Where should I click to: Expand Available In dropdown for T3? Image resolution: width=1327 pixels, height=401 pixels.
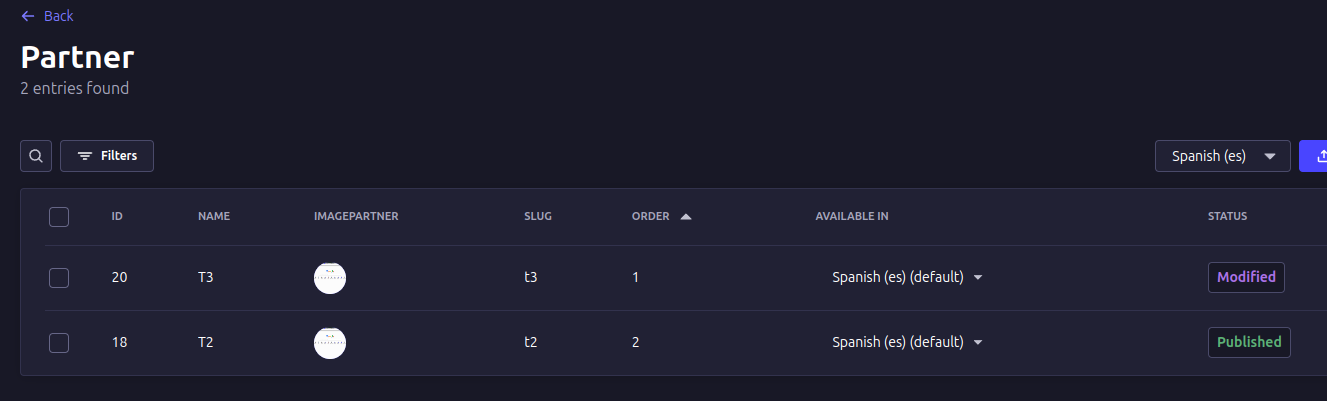(978, 278)
